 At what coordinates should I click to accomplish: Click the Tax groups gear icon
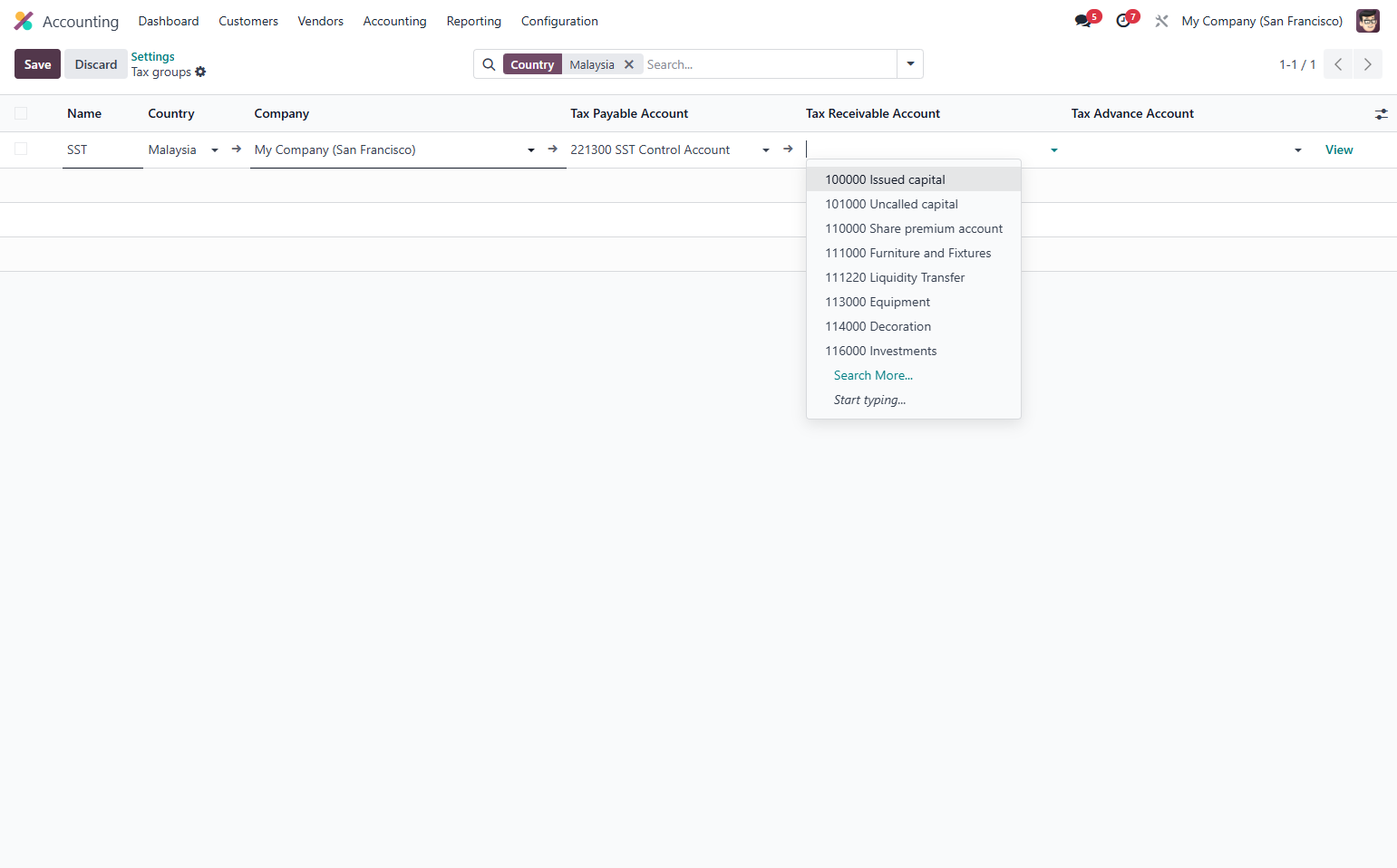click(x=200, y=72)
